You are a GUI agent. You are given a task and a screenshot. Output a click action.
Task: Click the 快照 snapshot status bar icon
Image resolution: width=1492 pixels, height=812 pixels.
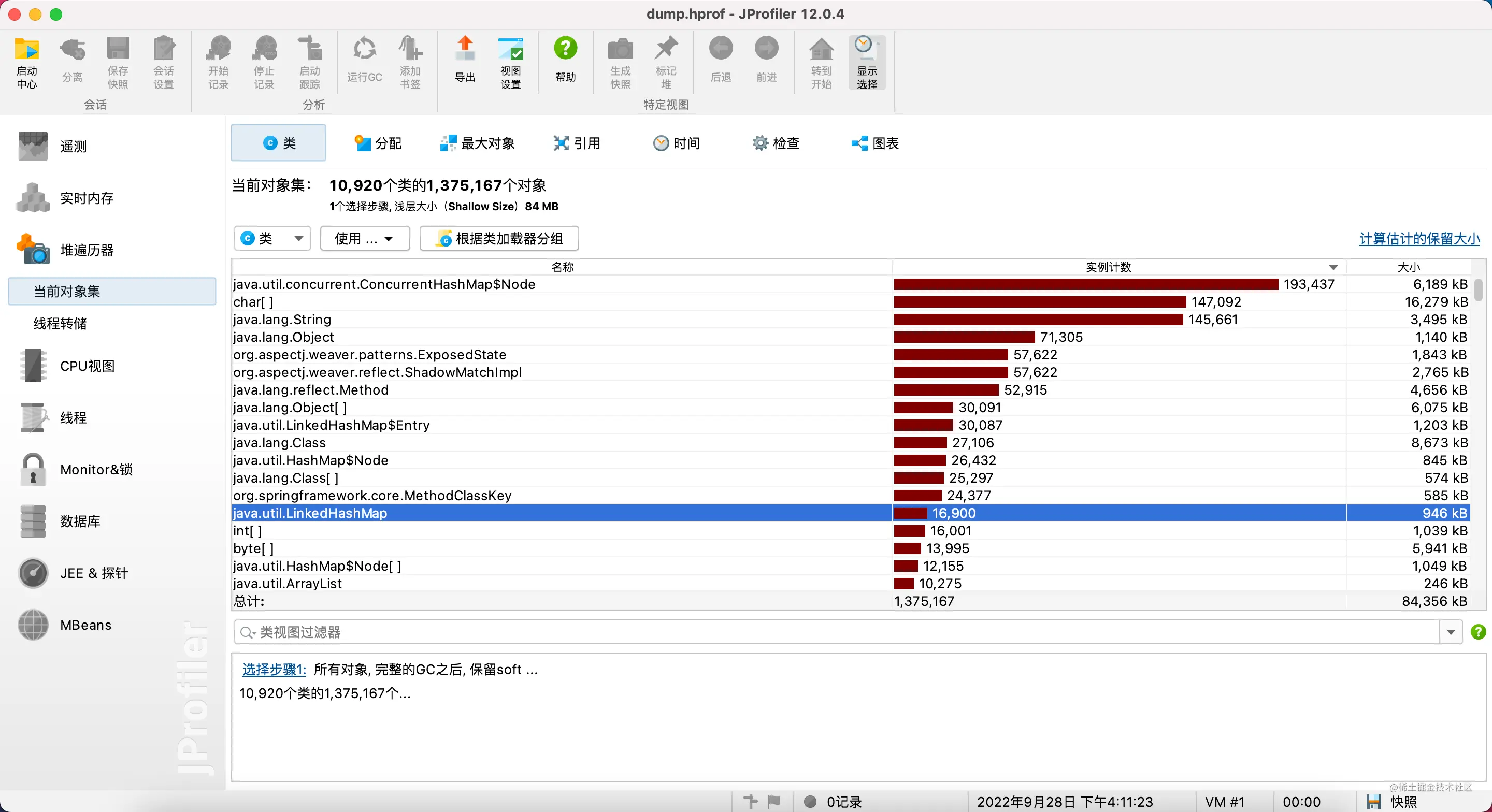click(1373, 802)
